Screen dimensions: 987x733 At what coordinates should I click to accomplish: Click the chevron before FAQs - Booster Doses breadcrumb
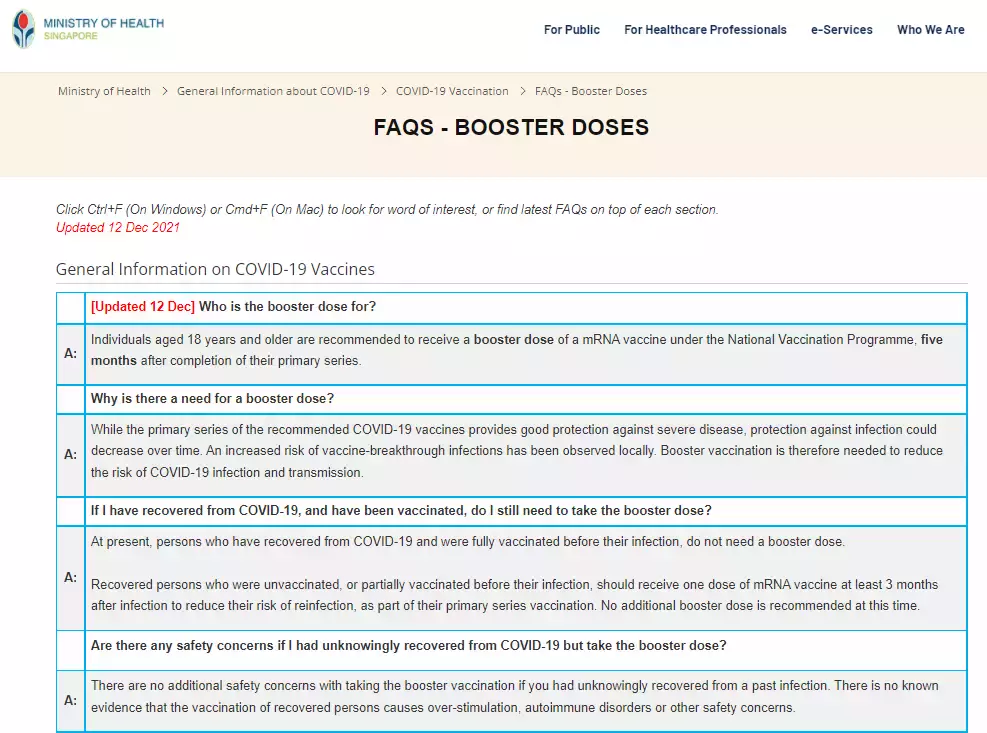(x=522, y=91)
